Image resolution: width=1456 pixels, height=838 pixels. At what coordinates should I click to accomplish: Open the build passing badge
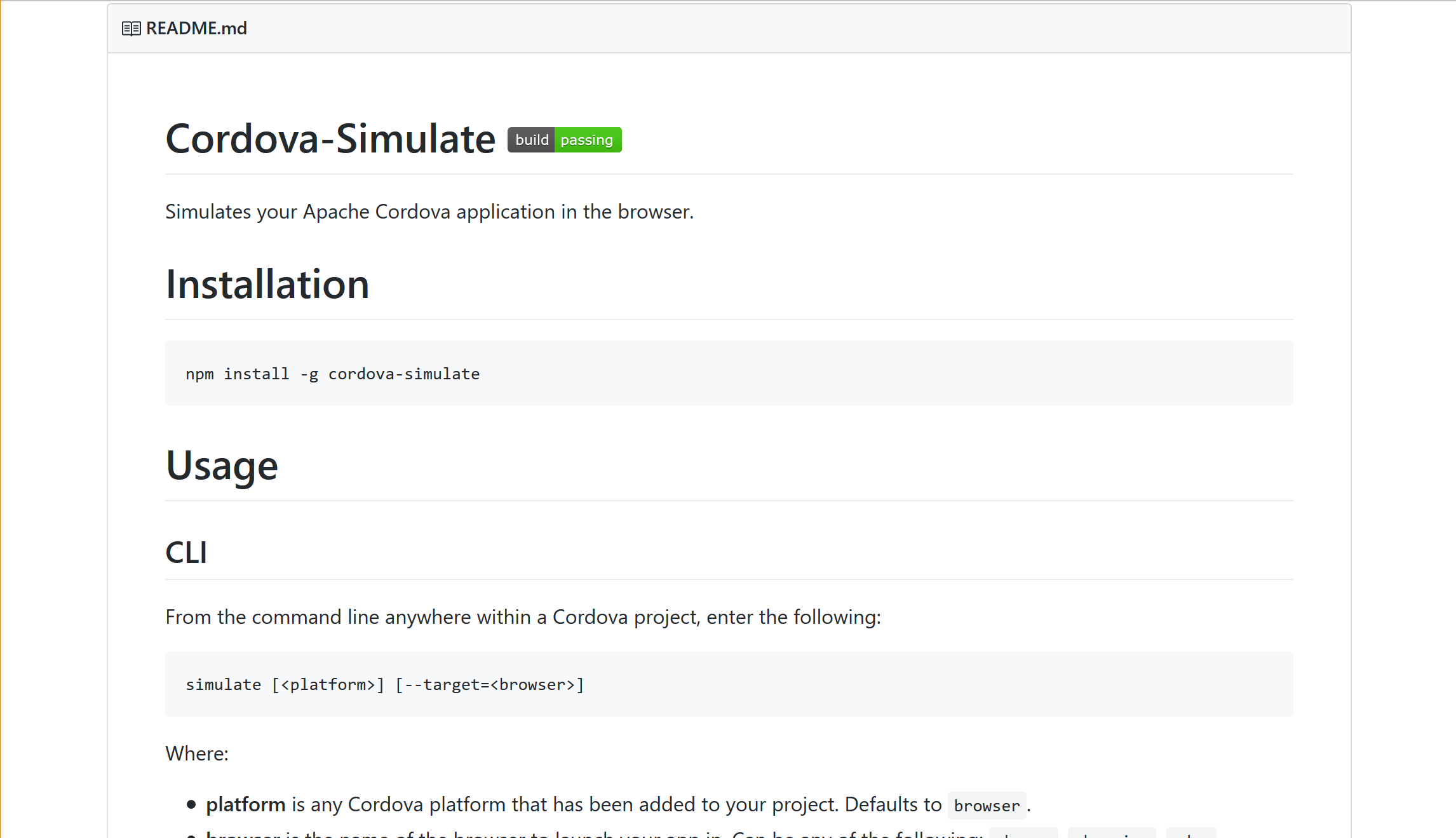564,140
